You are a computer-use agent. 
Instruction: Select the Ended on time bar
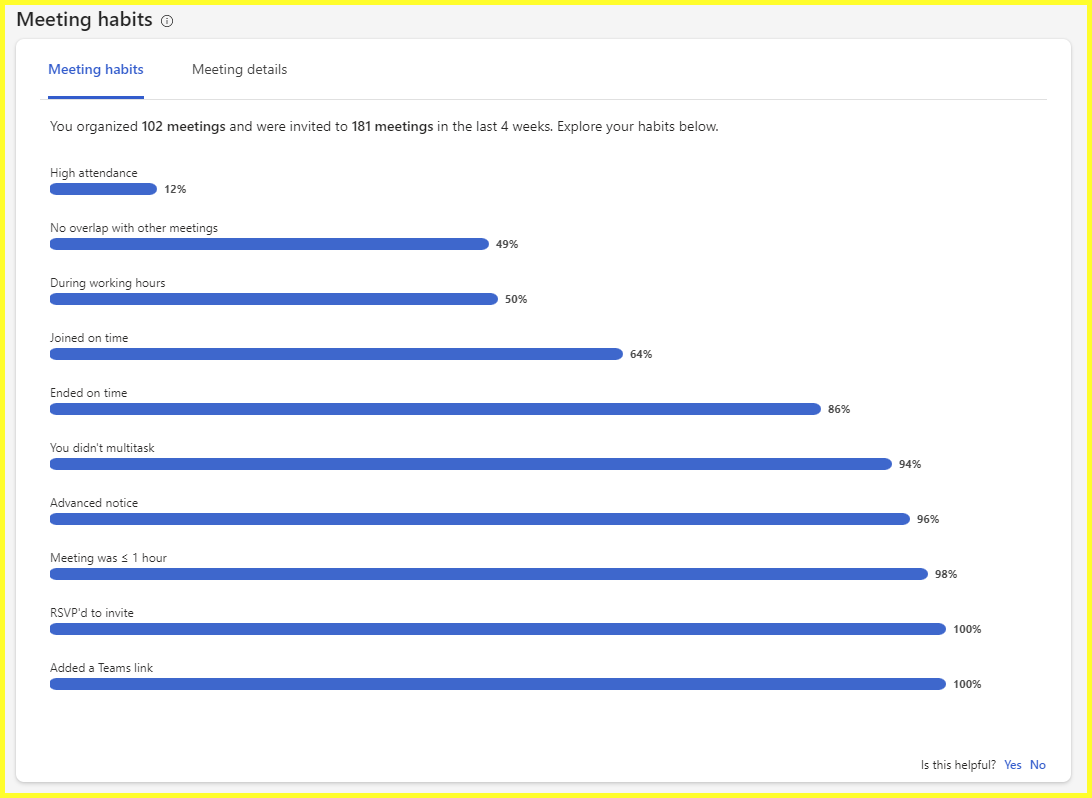(435, 409)
